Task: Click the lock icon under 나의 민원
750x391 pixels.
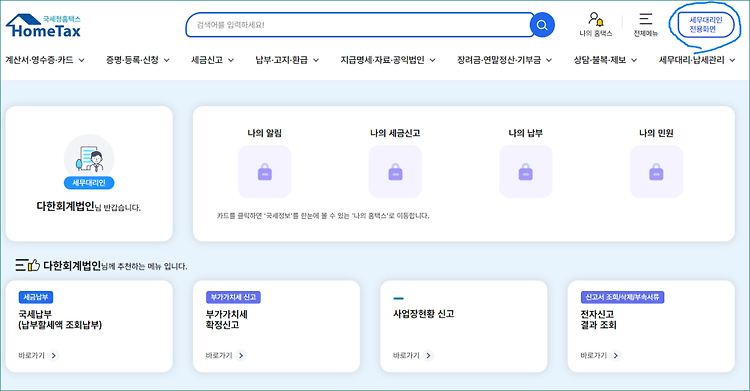Action: (x=656, y=172)
